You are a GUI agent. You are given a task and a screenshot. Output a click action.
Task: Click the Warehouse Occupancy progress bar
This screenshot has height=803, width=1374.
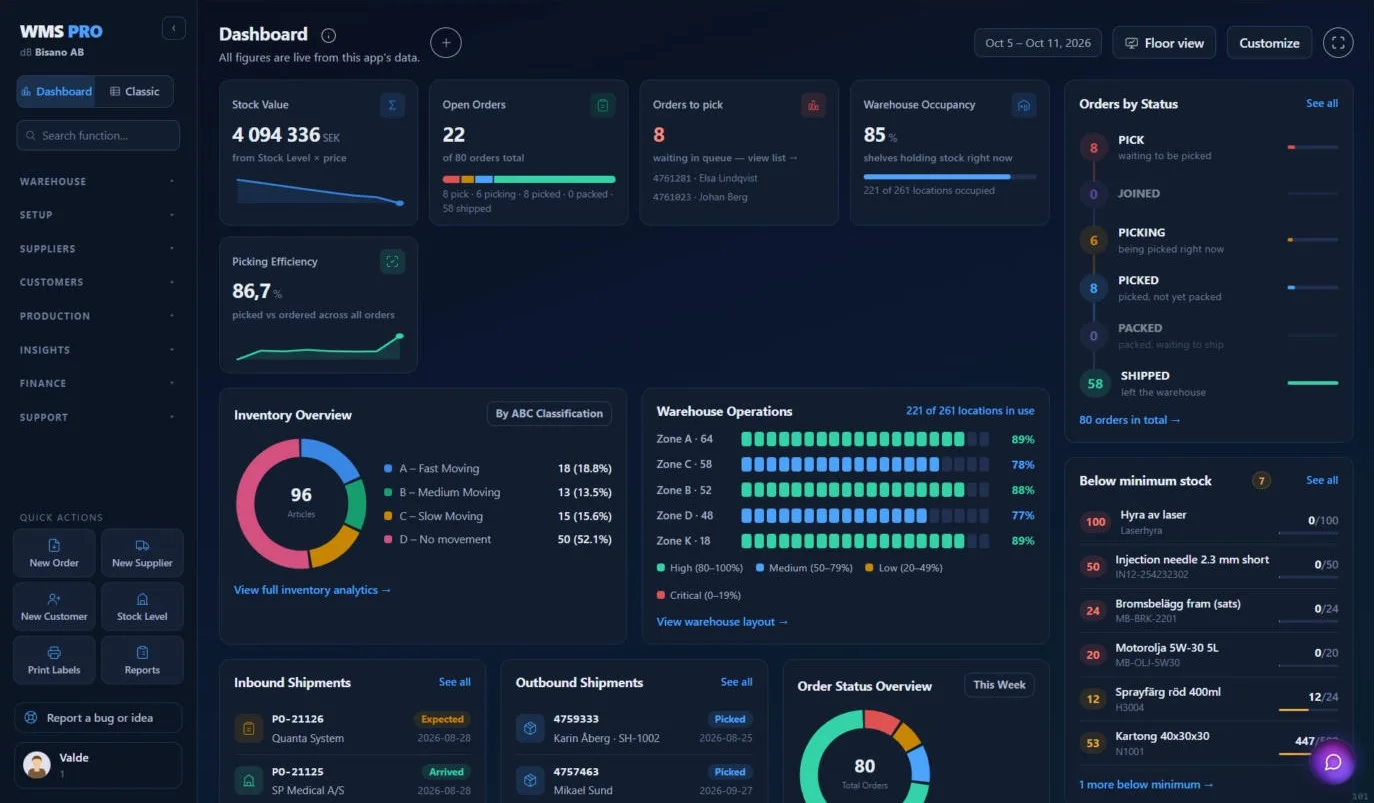(x=949, y=177)
